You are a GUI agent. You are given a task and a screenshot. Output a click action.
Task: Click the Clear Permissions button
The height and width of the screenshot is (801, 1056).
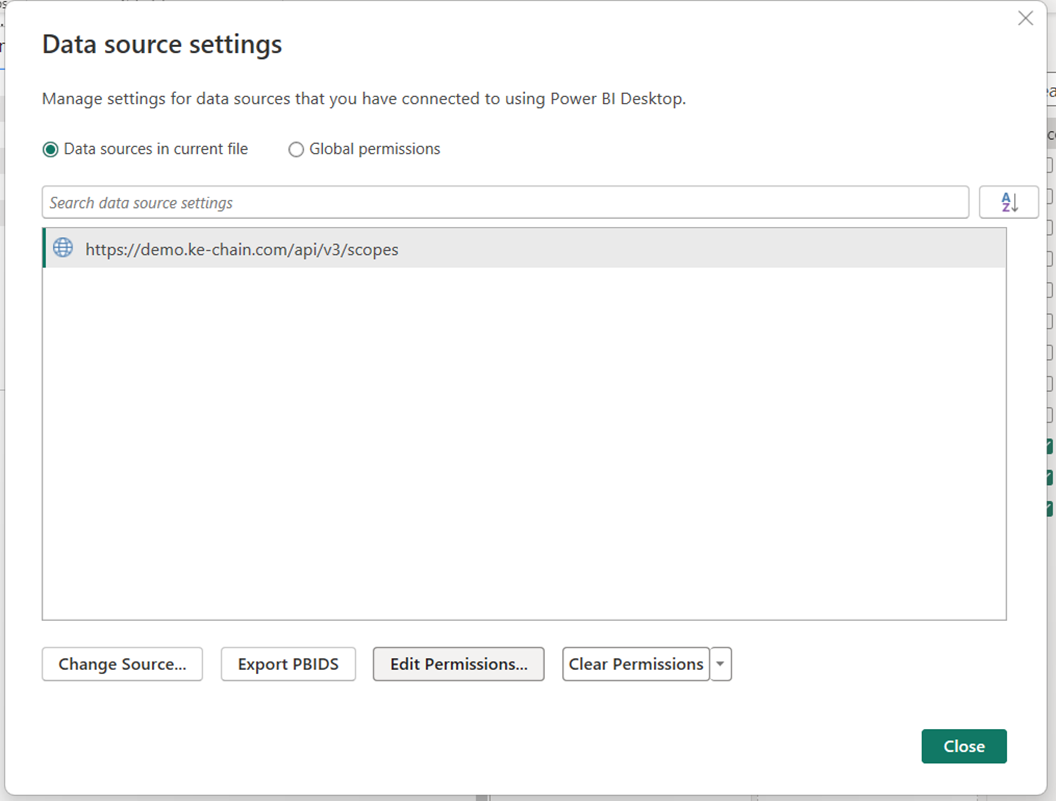(x=636, y=664)
